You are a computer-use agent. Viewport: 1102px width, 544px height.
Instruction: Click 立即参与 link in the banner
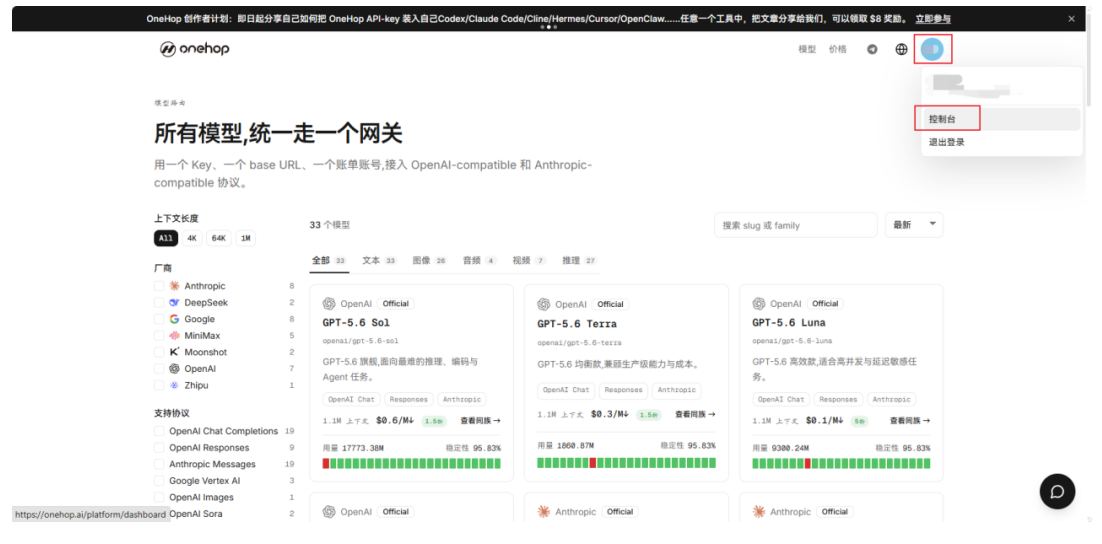[x=933, y=19]
